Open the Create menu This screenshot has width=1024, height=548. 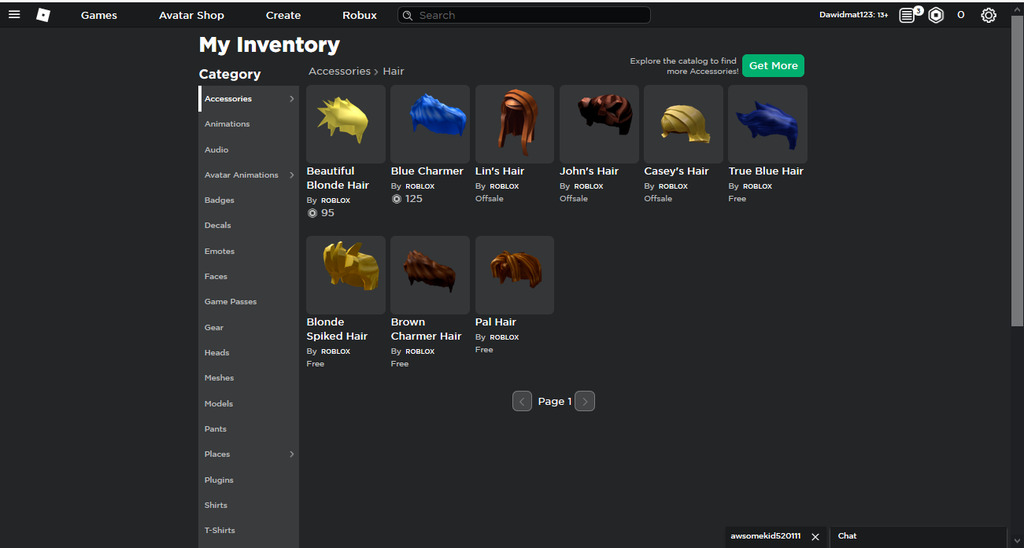tap(283, 15)
